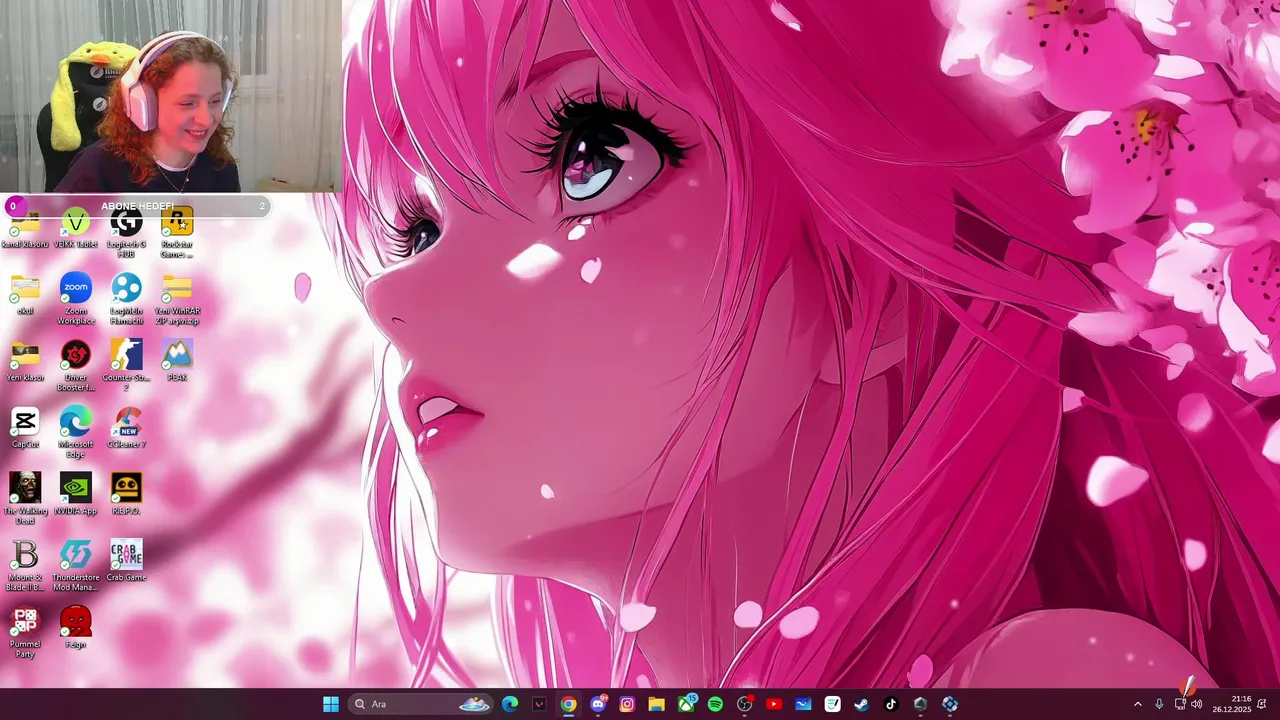Open the Feign game desktop icon
1280x720 pixels.
(x=76, y=628)
